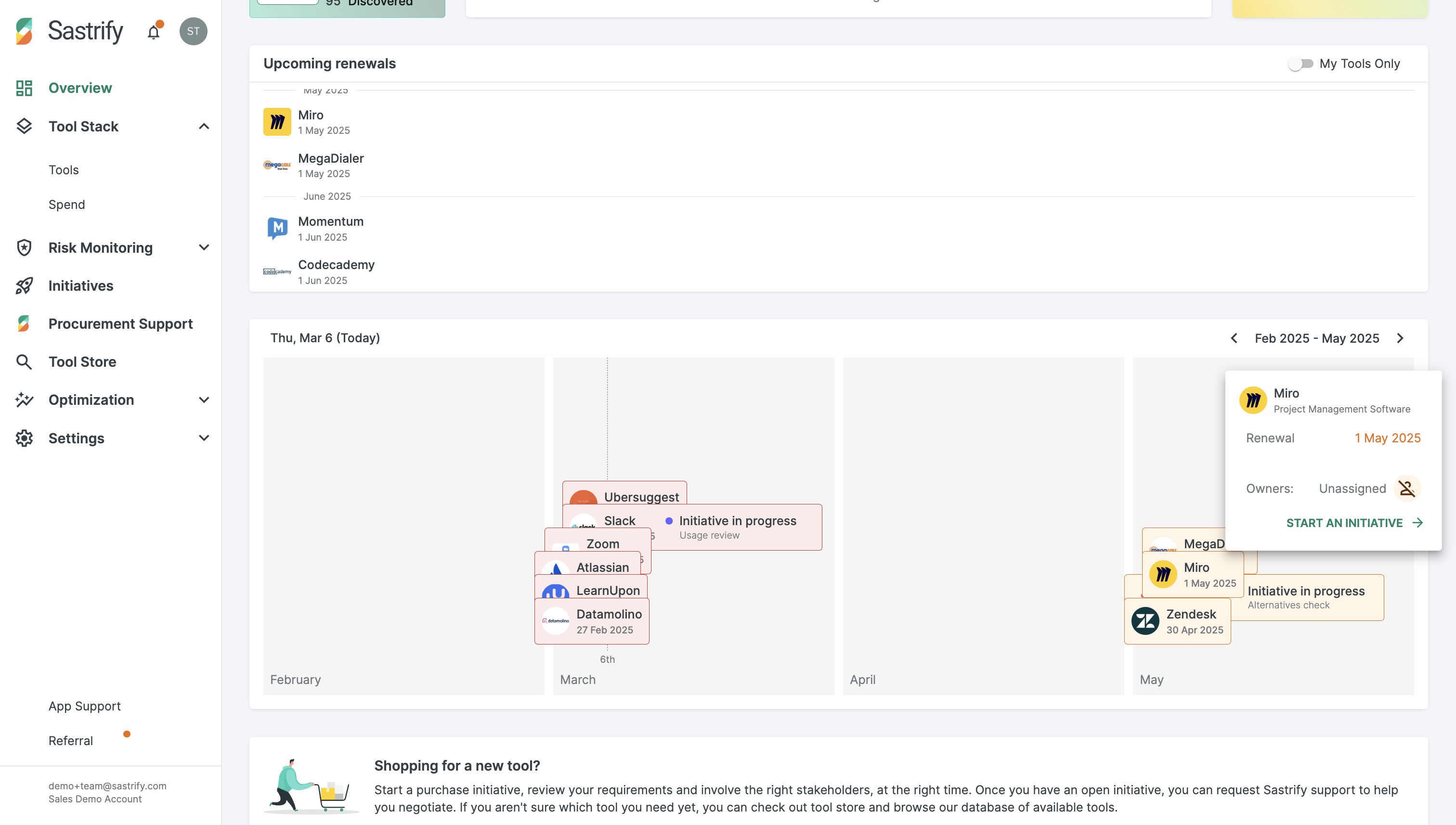This screenshot has height=825, width=1456.
Task: Click the Settings gear icon
Action: click(24, 438)
